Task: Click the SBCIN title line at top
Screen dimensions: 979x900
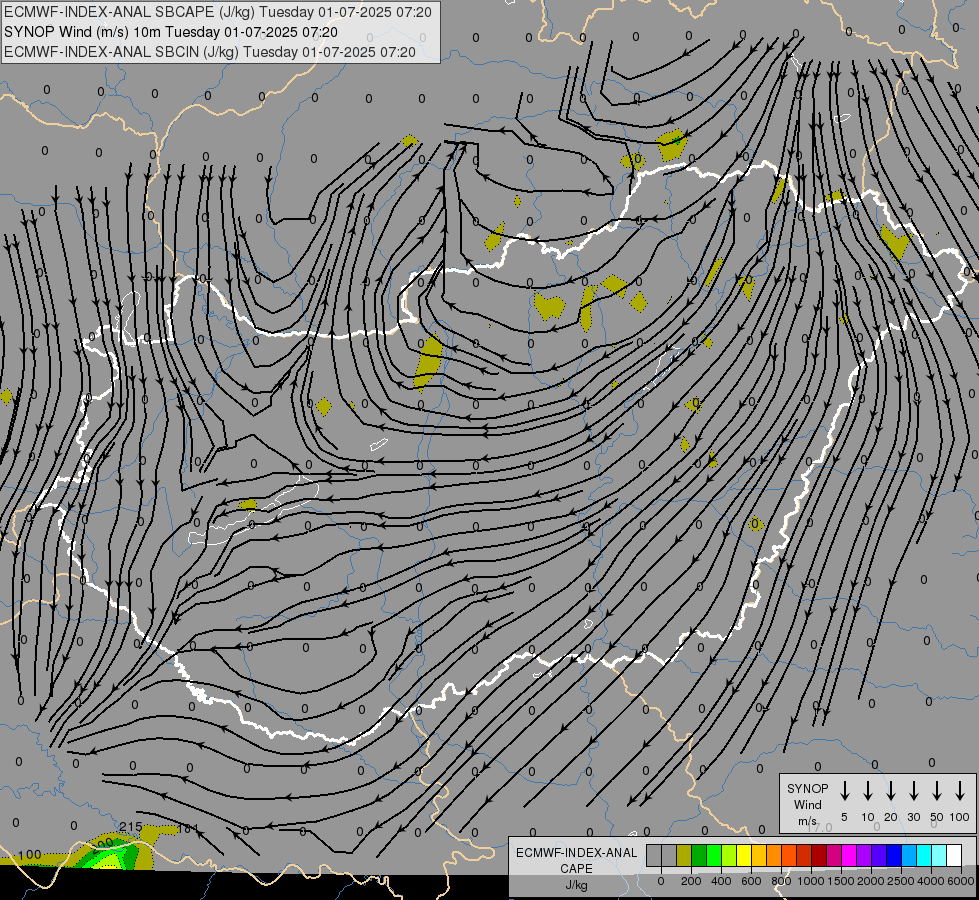Action: click(209, 52)
